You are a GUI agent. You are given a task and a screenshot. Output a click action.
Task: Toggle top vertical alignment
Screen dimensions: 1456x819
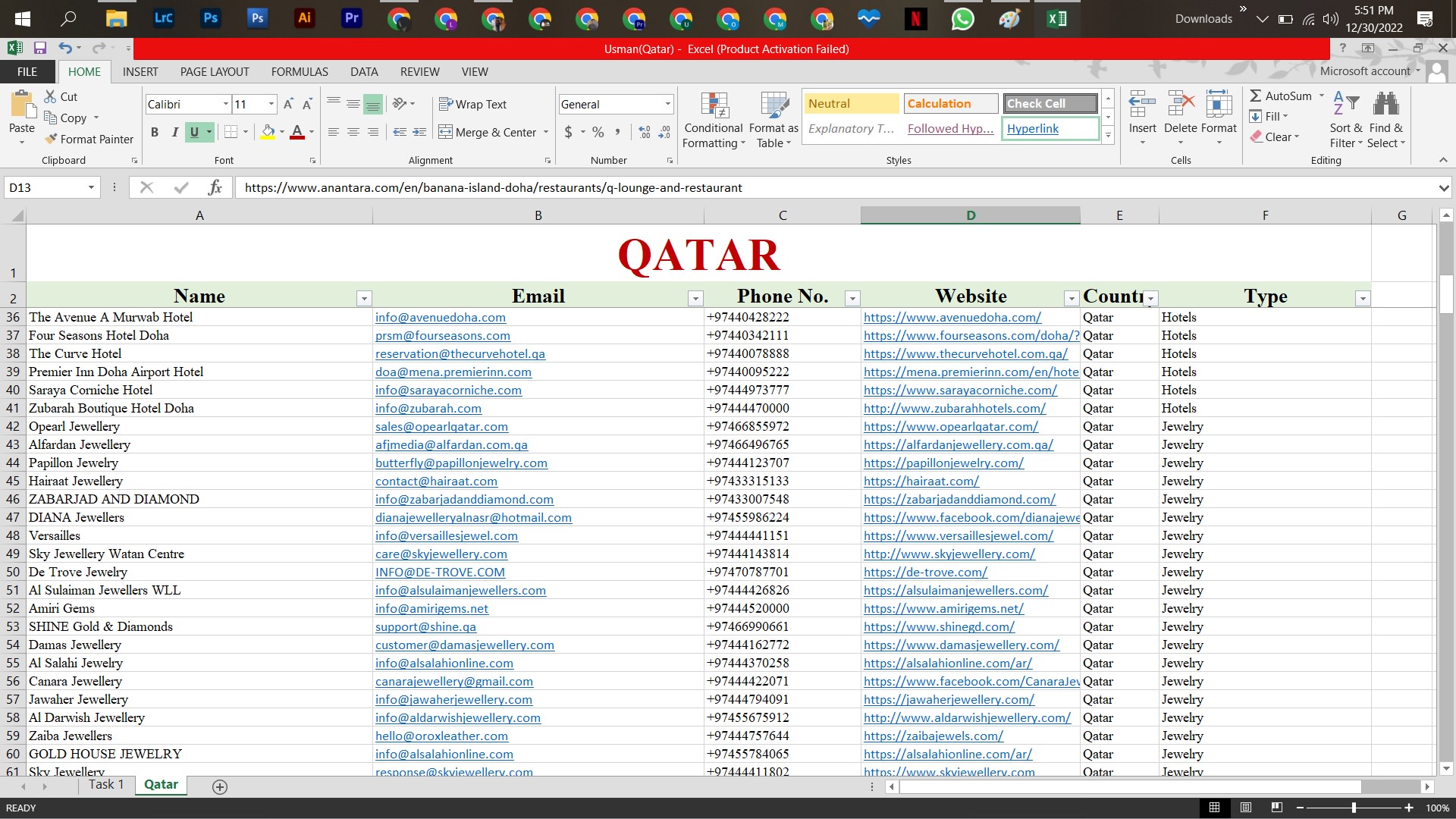[x=334, y=104]
